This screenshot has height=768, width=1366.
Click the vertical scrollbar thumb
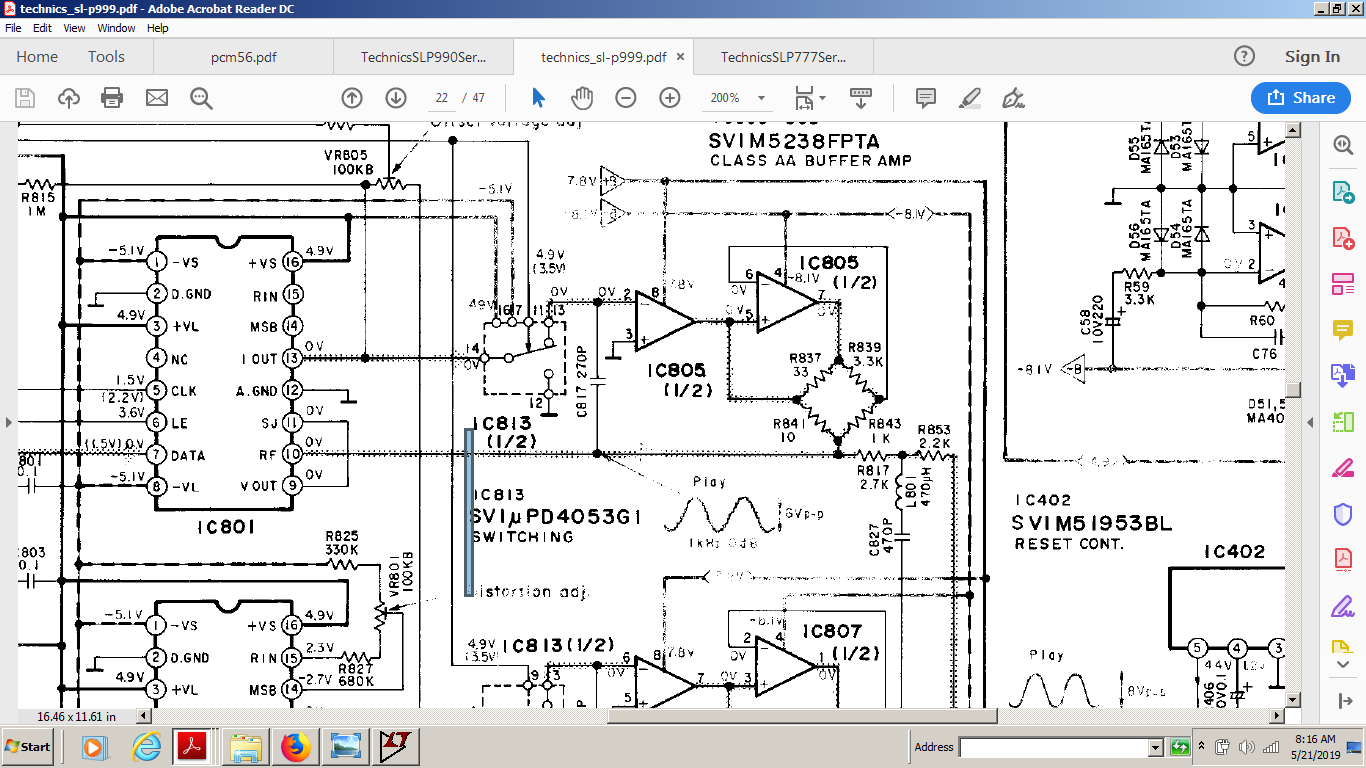pyautogui.click(x=1294, y=390)
